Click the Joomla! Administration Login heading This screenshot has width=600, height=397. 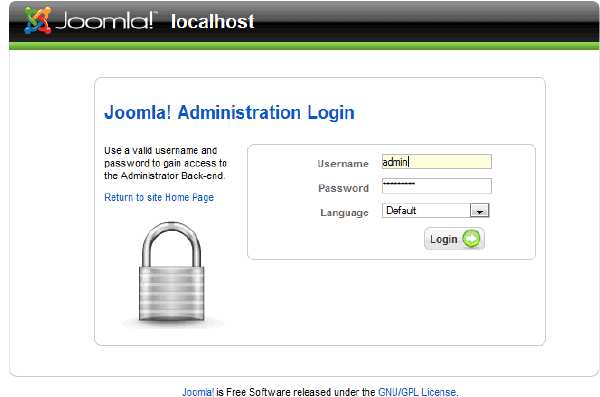pyautogui.click(x=229, y=113)
